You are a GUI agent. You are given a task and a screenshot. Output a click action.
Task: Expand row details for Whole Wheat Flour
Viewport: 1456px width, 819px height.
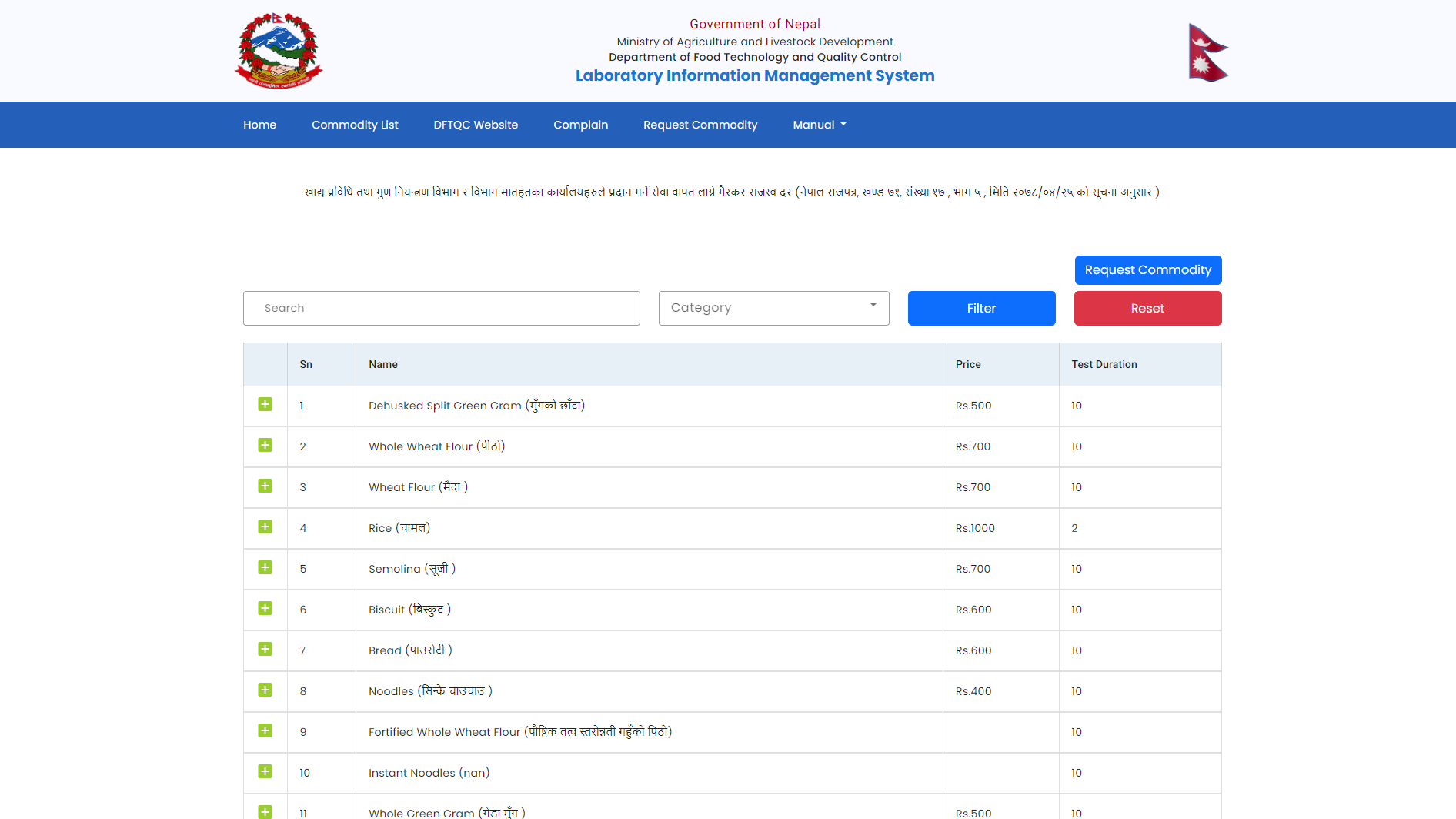[x=265, y=446]
